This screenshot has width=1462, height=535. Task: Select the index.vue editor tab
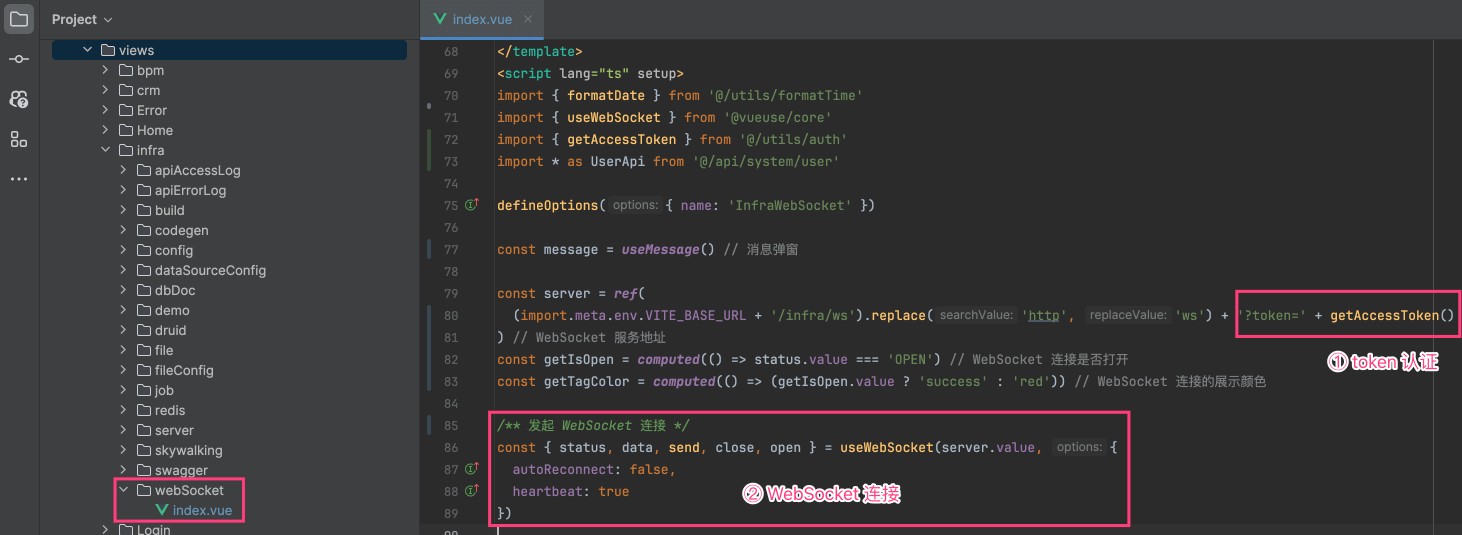tap(481, 19)
